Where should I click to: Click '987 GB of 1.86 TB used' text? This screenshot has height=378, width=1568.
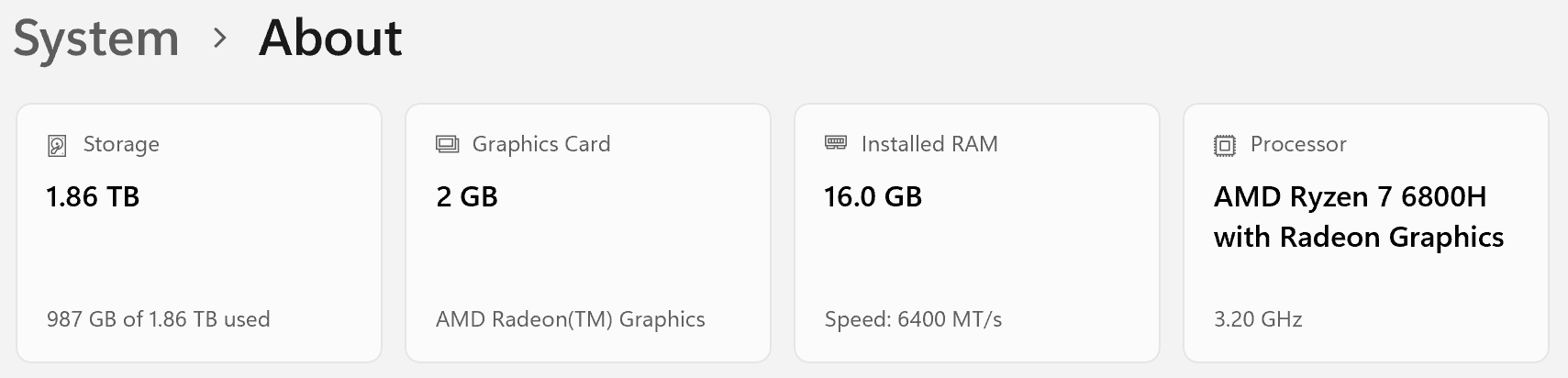(158, 319)
